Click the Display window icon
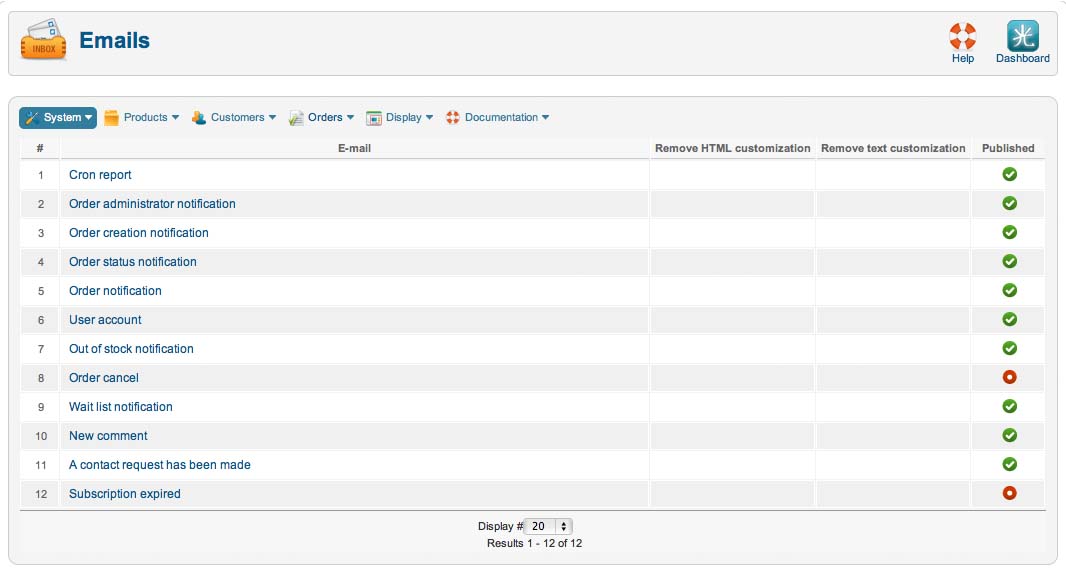This screenshot has height=568, width=1066. [x=374, y=118]
